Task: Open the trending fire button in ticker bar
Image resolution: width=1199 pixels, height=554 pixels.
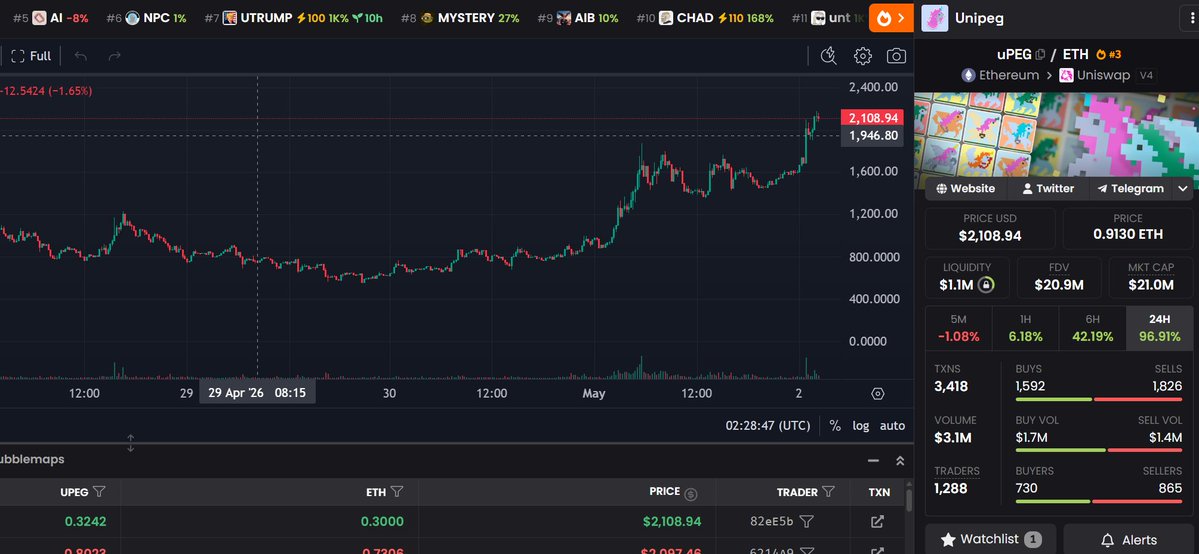Action: pos(892,18)
